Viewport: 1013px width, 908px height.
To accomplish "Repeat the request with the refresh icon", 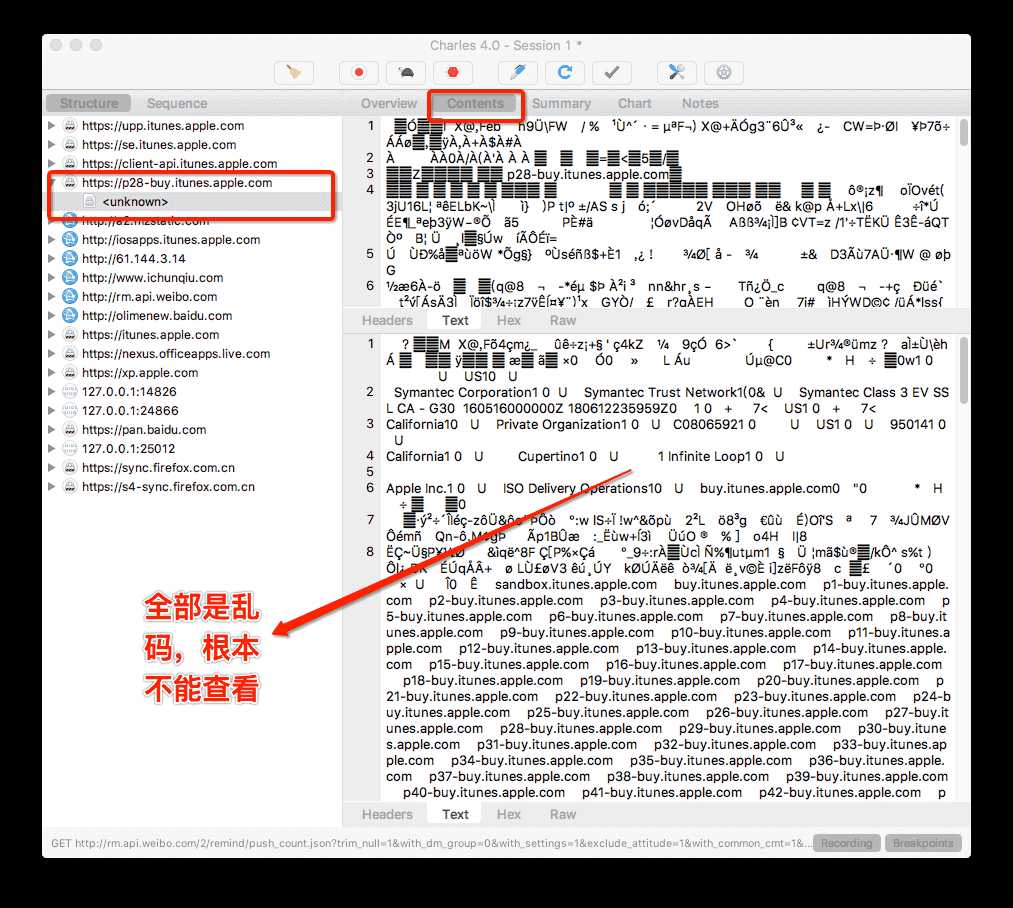I will [x=565, y=72].
